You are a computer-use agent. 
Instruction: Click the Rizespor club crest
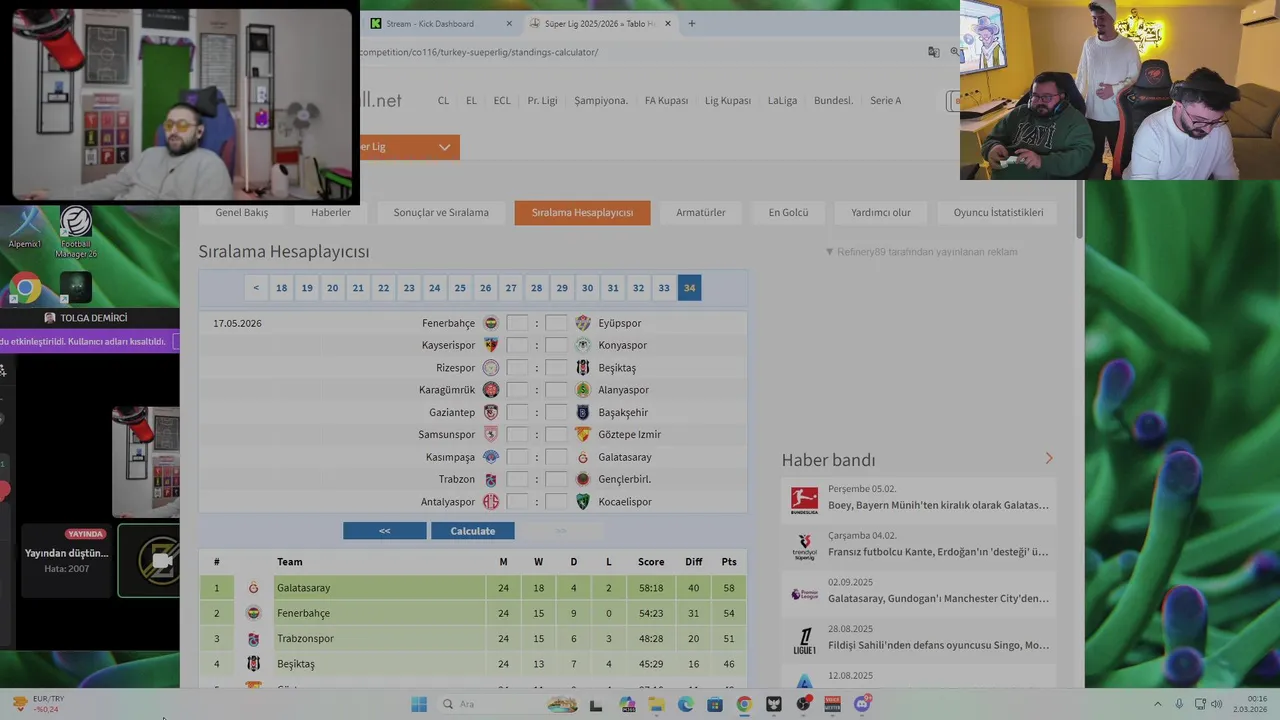tap(491, 368)
